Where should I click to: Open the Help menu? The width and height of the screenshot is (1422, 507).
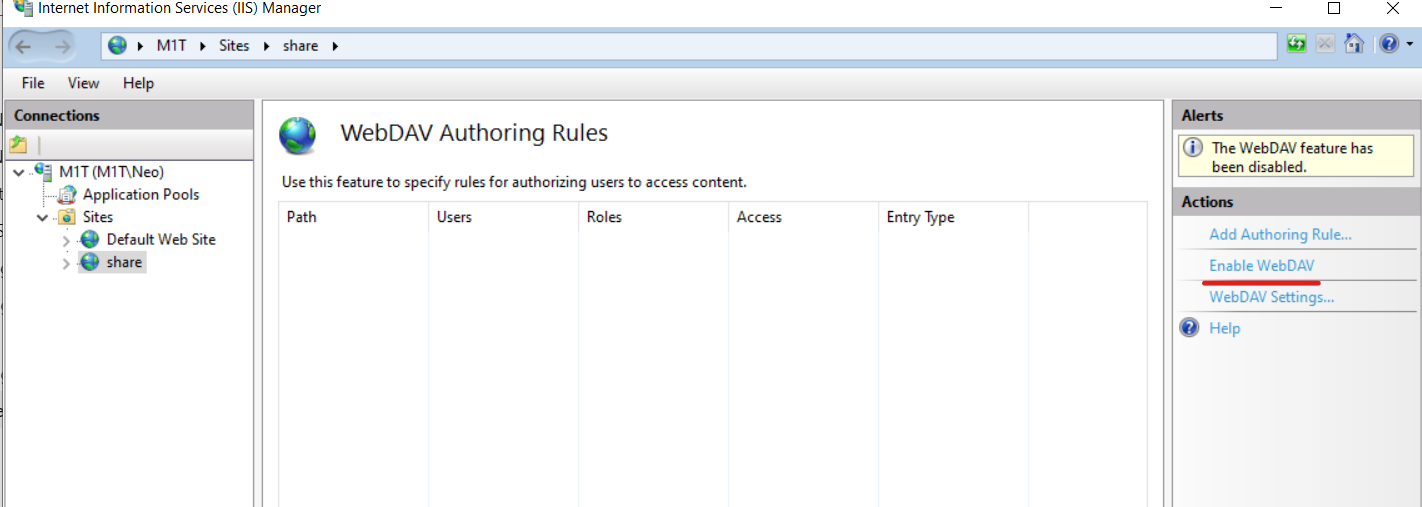pyautogui.click(x=138, y=83)
